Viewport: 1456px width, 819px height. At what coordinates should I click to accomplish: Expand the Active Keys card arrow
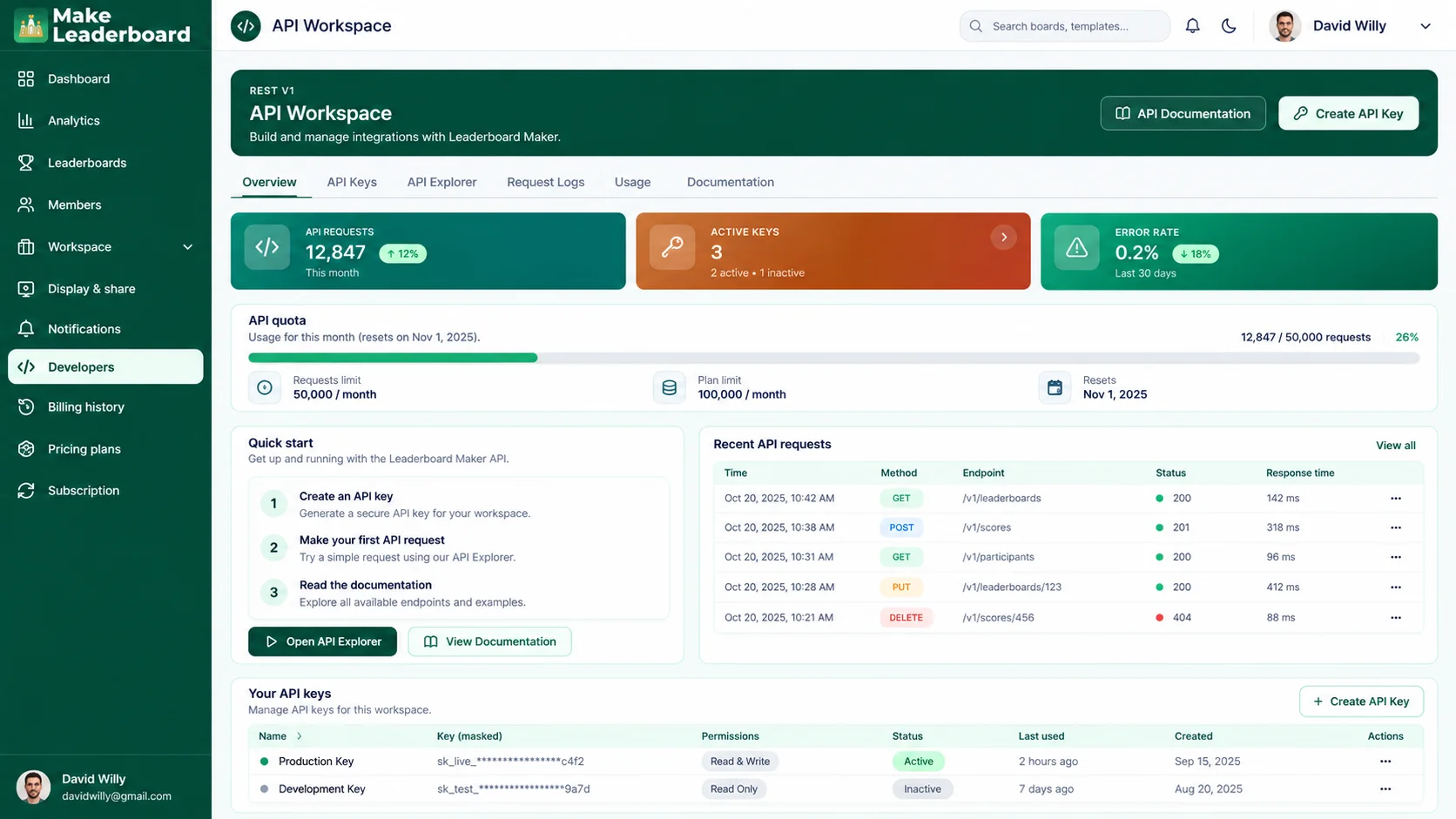pos(1003,237)
